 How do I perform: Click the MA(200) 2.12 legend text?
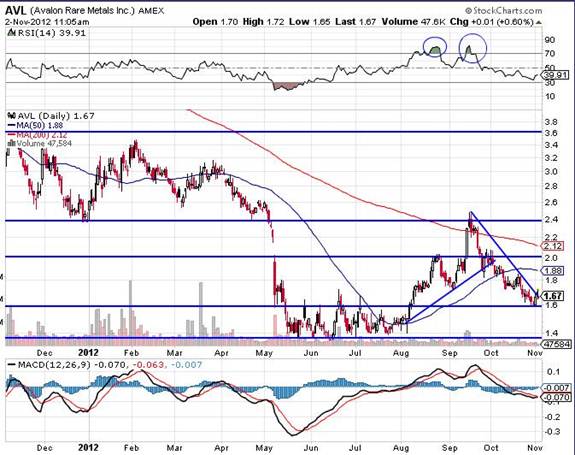41,135
